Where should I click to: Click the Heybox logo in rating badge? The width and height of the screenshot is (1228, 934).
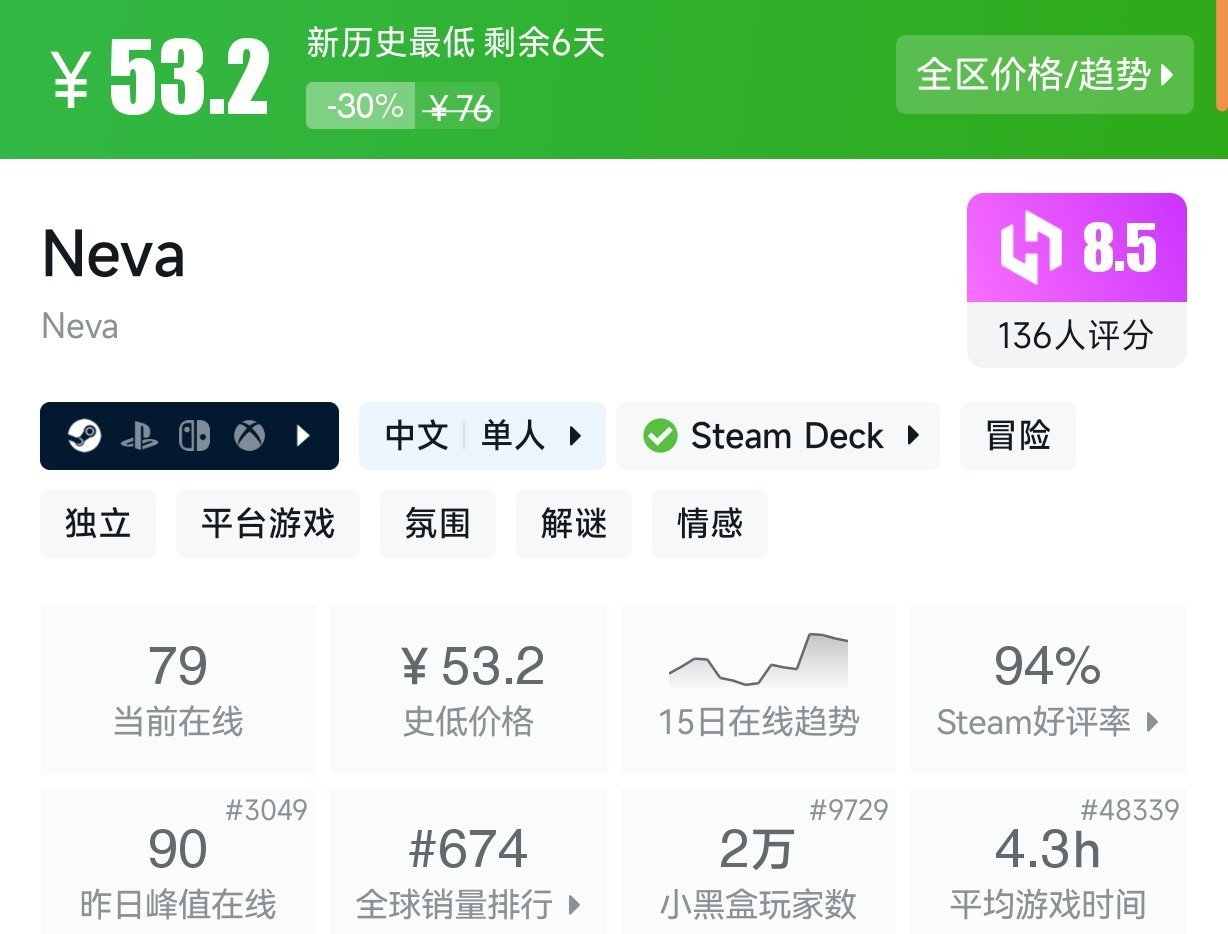pyautogui.click(x=1031, y=248)
